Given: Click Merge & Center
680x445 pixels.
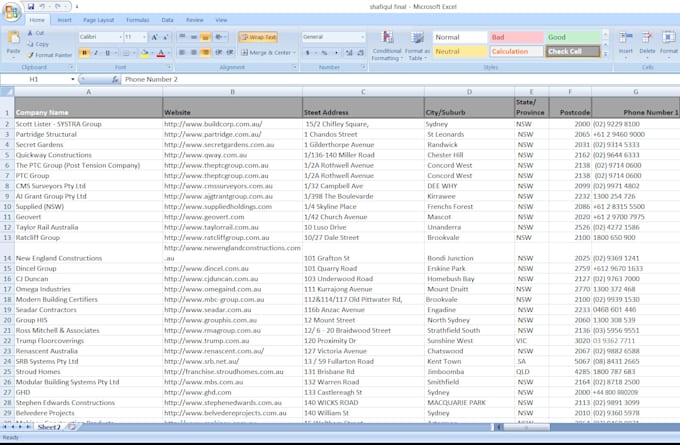Looking at the screenshot, I should [x=268, y=52].
